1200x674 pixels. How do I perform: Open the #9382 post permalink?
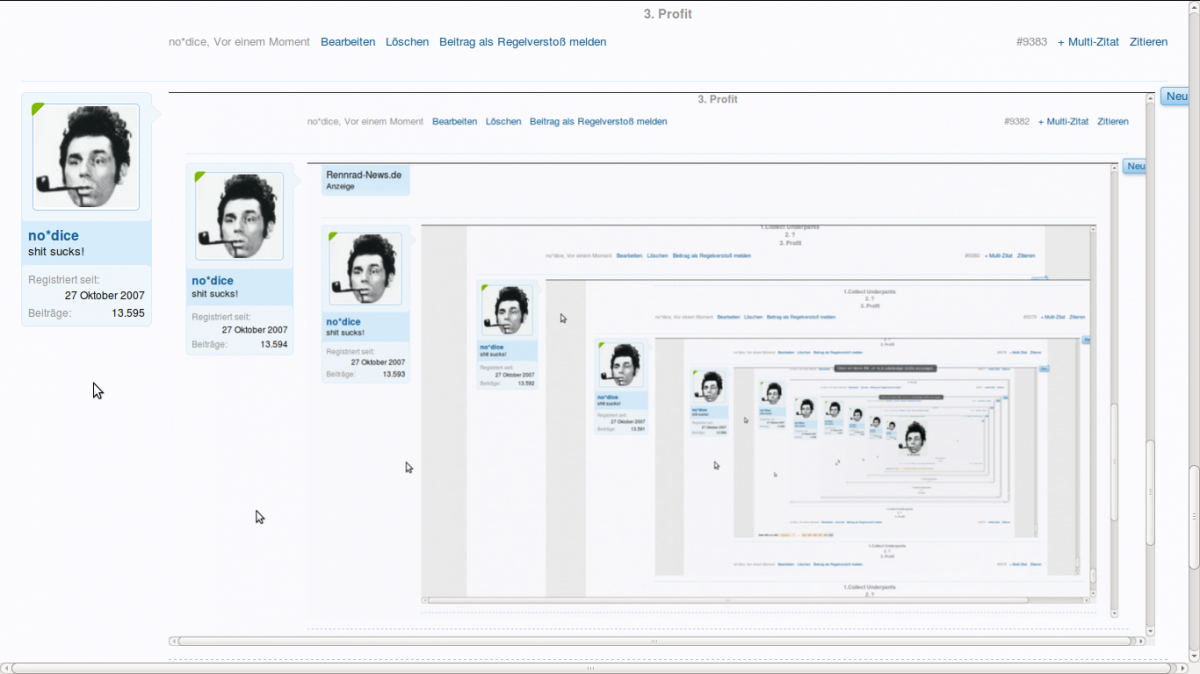[1016, 122]
